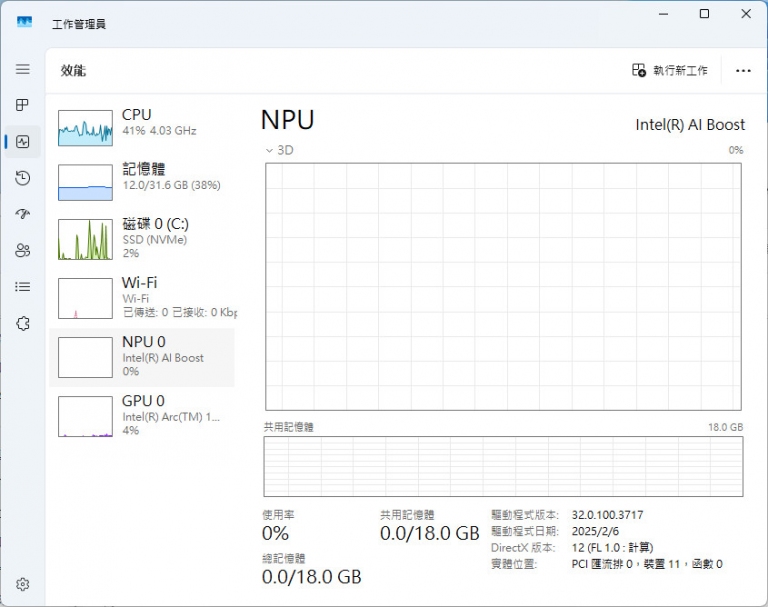Select NPU 0 performance item
The height and width of the screenshot is (607, 768).
tap(142, 357)
